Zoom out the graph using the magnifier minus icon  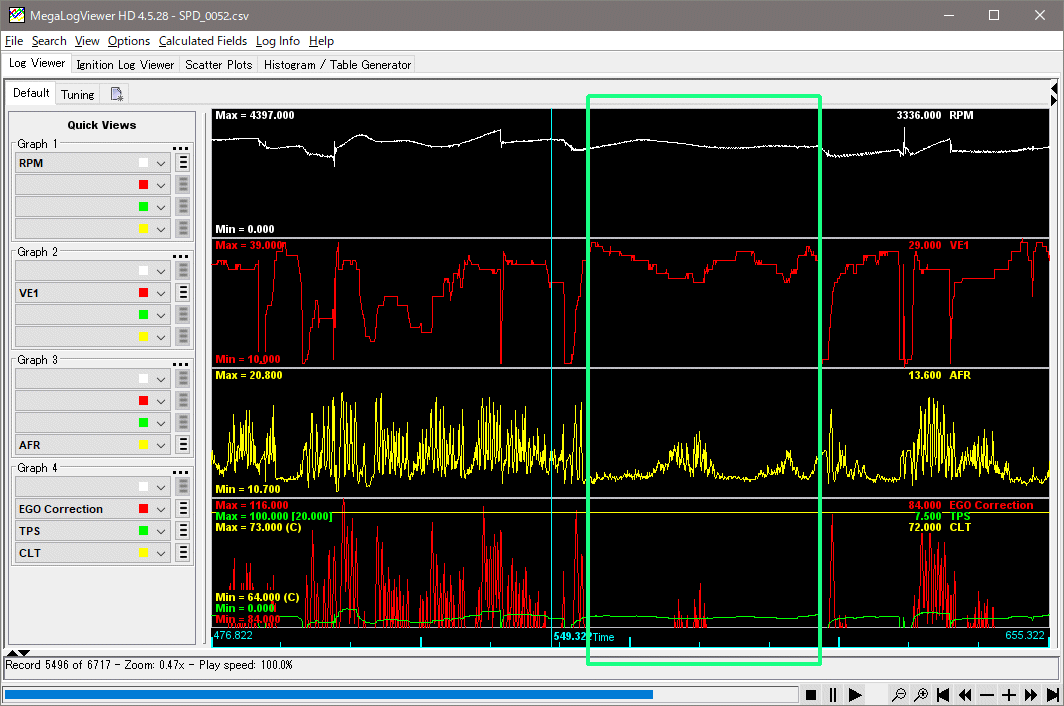click(x=900, y=694)
